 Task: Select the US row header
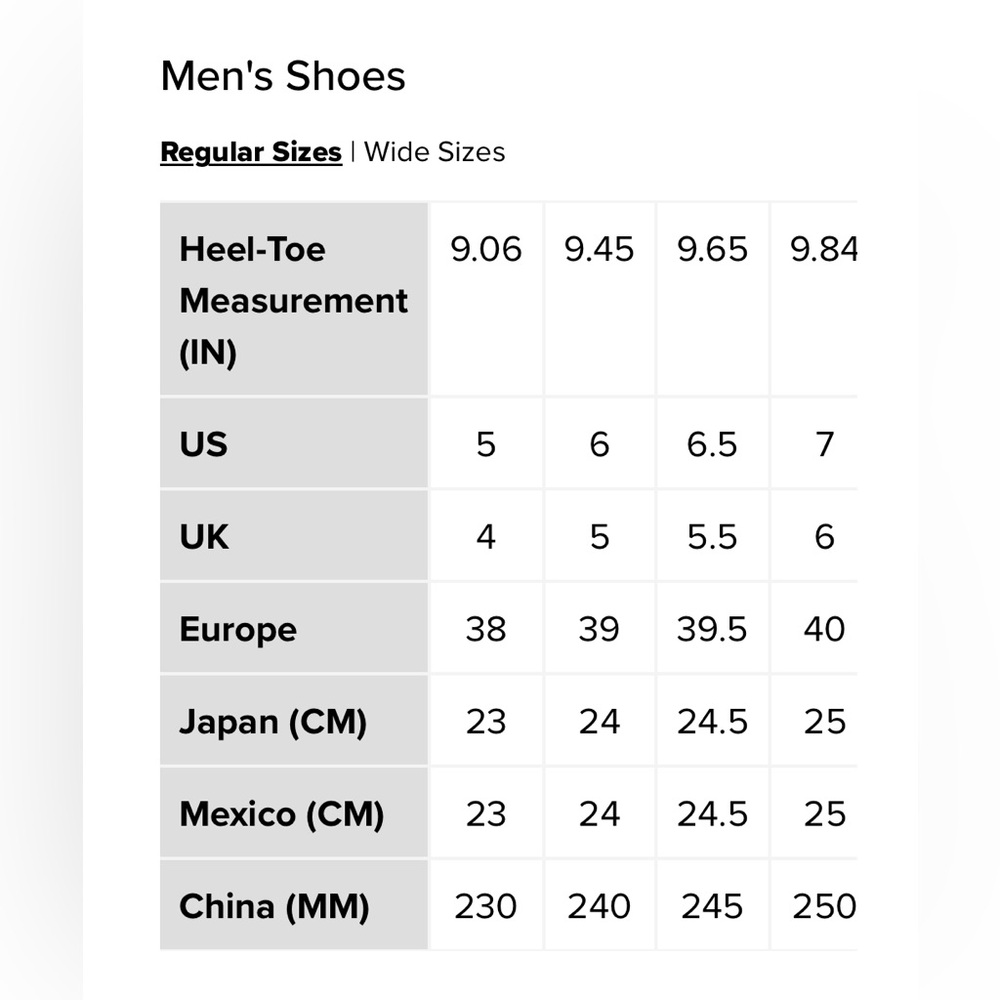(294, 443)
